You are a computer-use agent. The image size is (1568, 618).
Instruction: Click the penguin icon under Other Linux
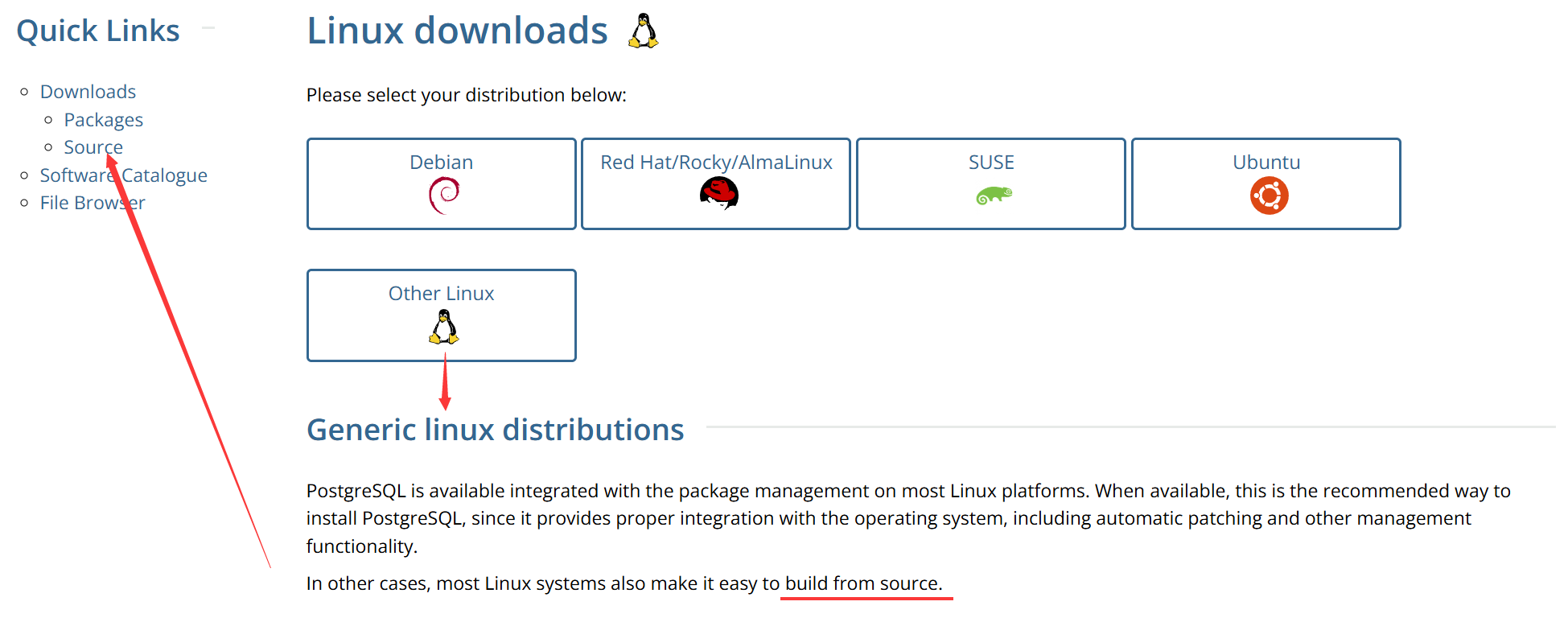tap(444, 327)
